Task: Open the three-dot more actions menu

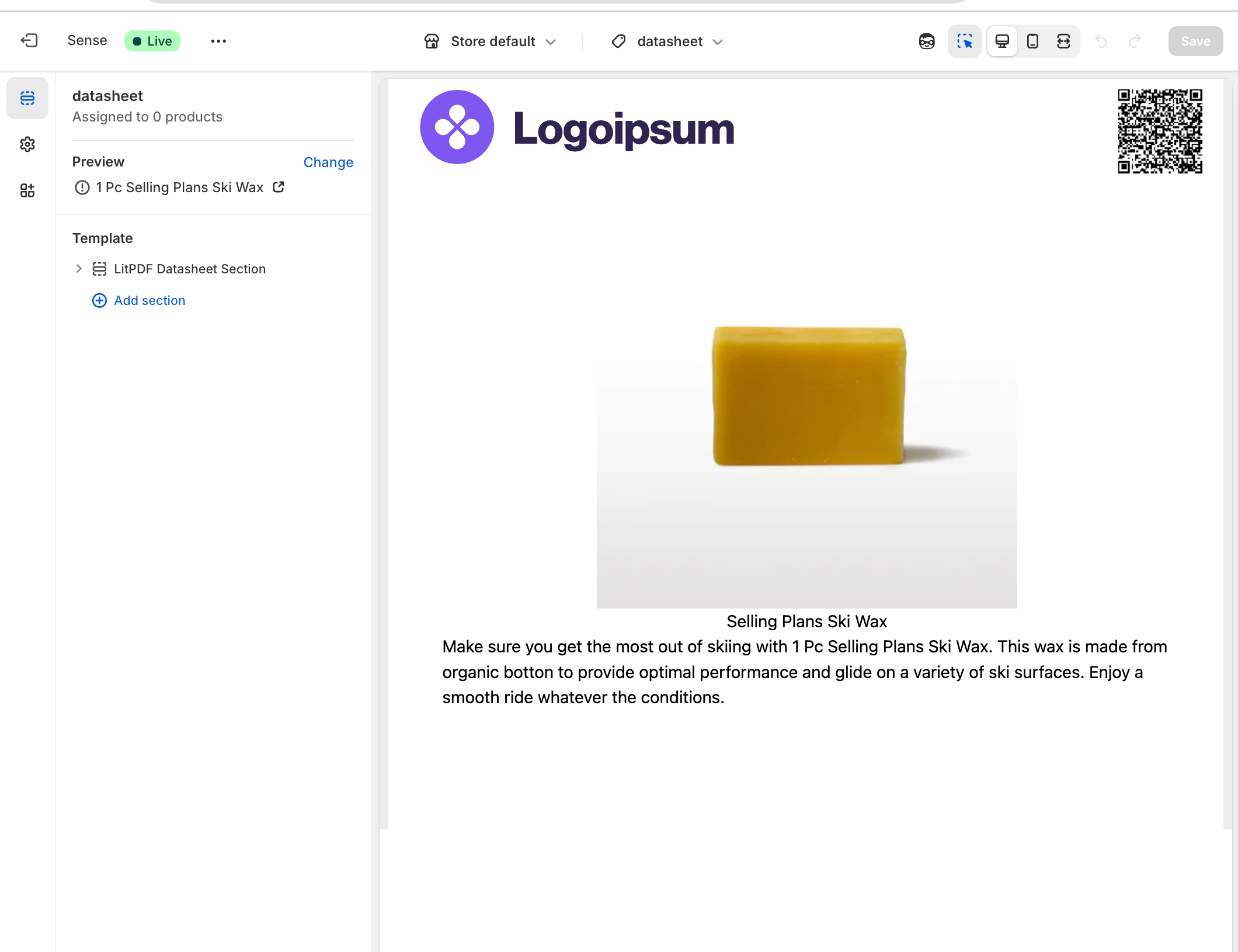Action: pos(218,41)
